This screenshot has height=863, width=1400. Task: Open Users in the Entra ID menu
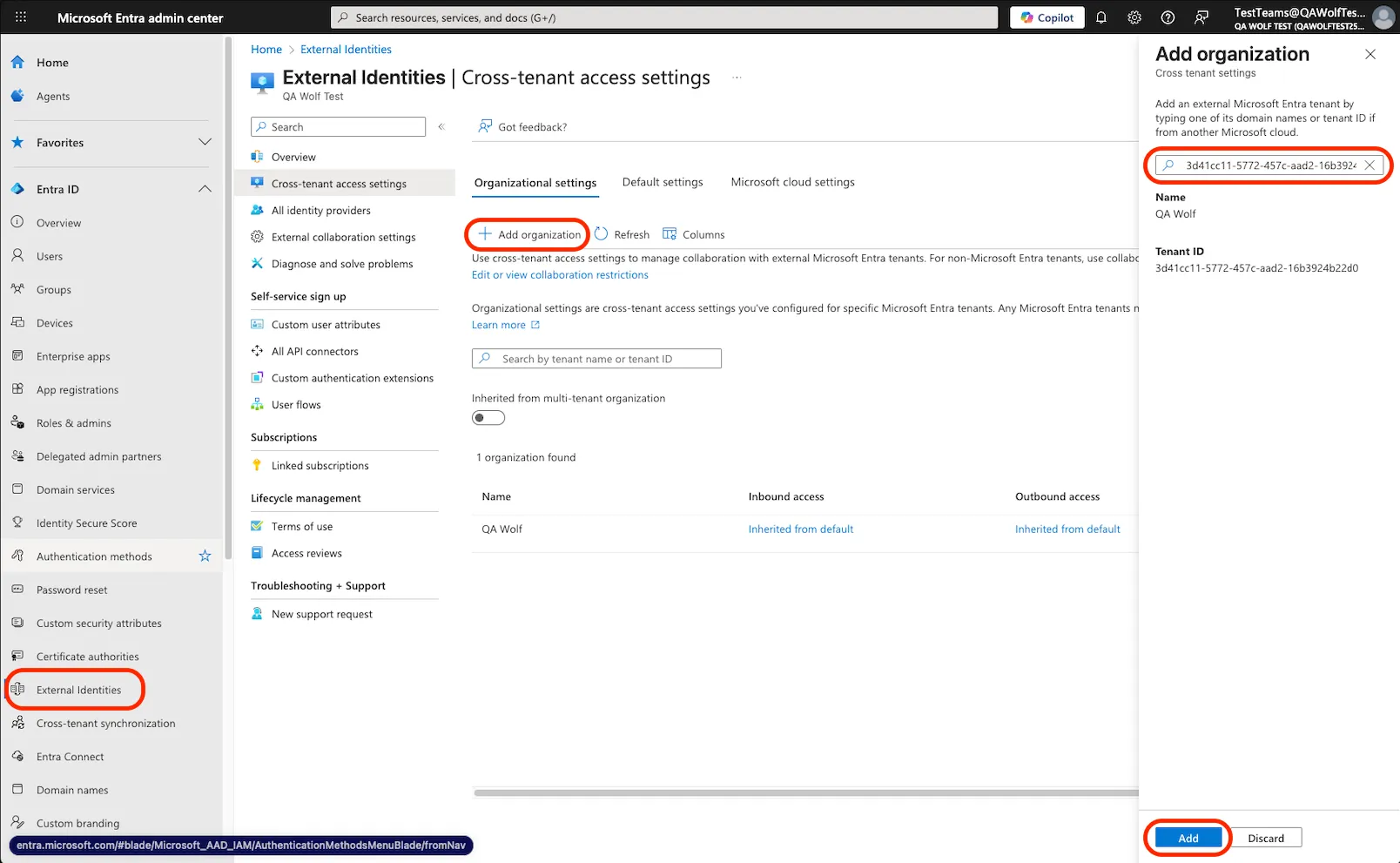tap(50, 256)
